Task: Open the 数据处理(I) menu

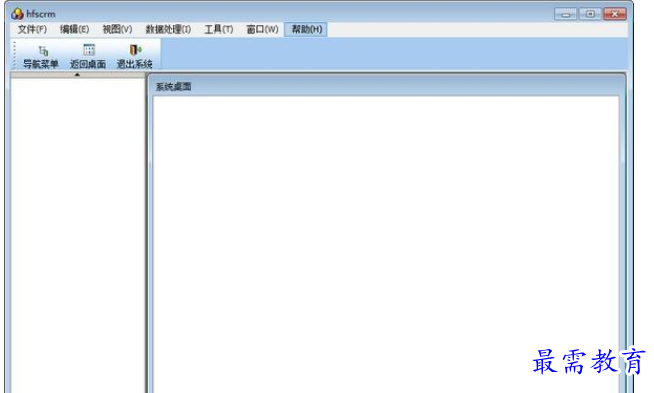Action: point(168,29)
